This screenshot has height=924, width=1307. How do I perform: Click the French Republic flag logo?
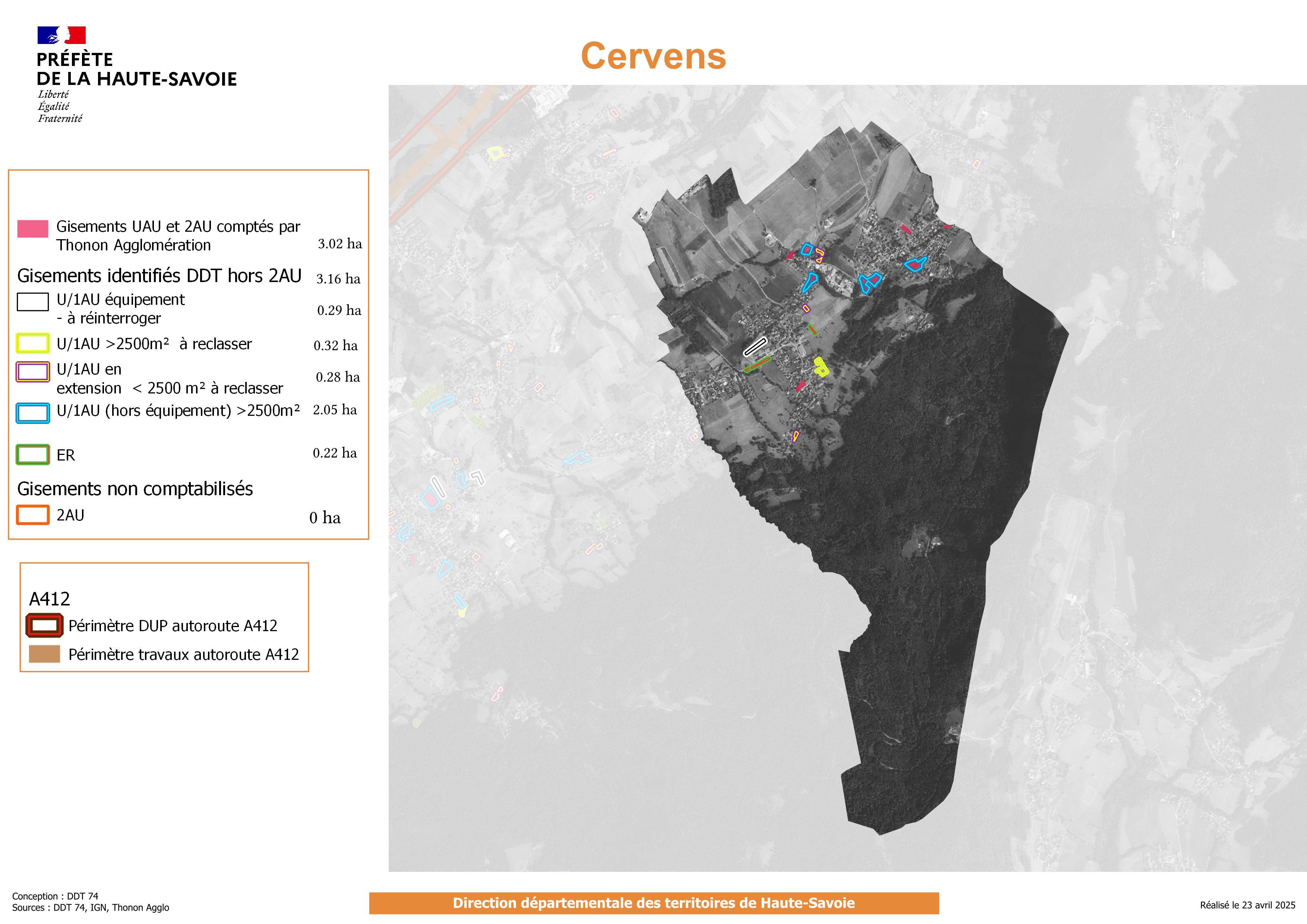click(x=61, y=35)
